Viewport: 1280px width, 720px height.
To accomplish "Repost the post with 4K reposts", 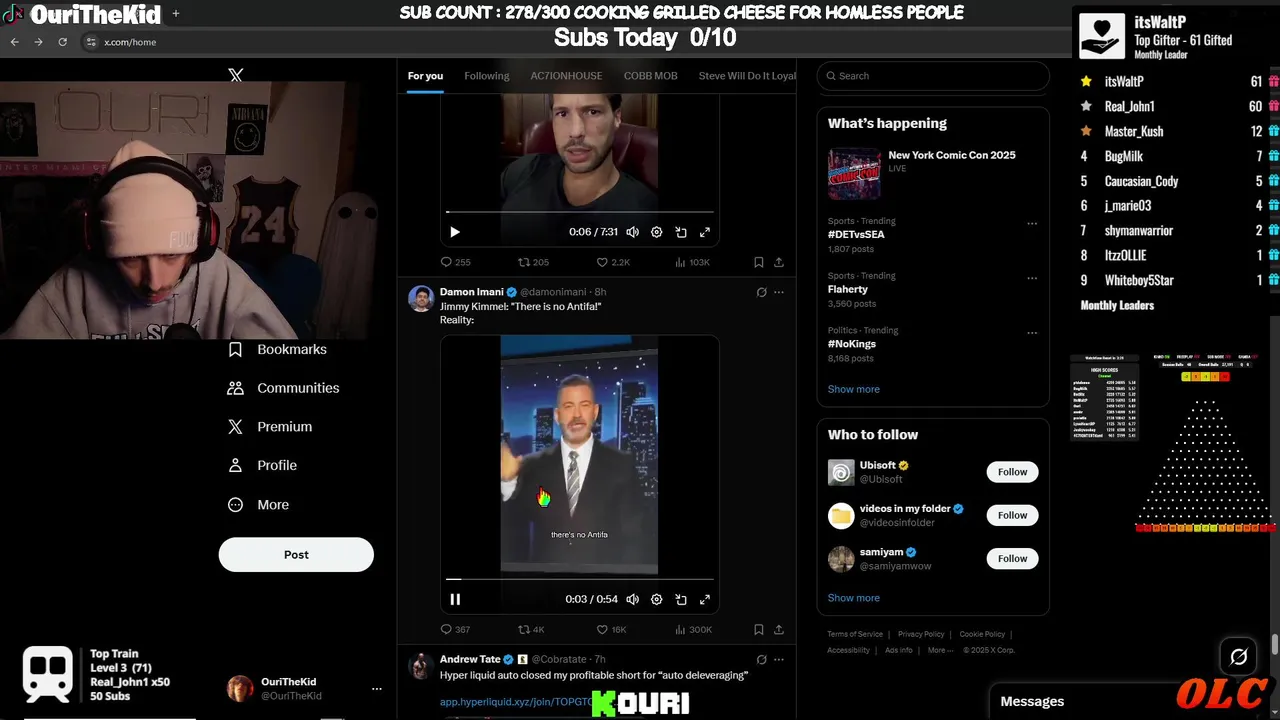I will (531, 629).
